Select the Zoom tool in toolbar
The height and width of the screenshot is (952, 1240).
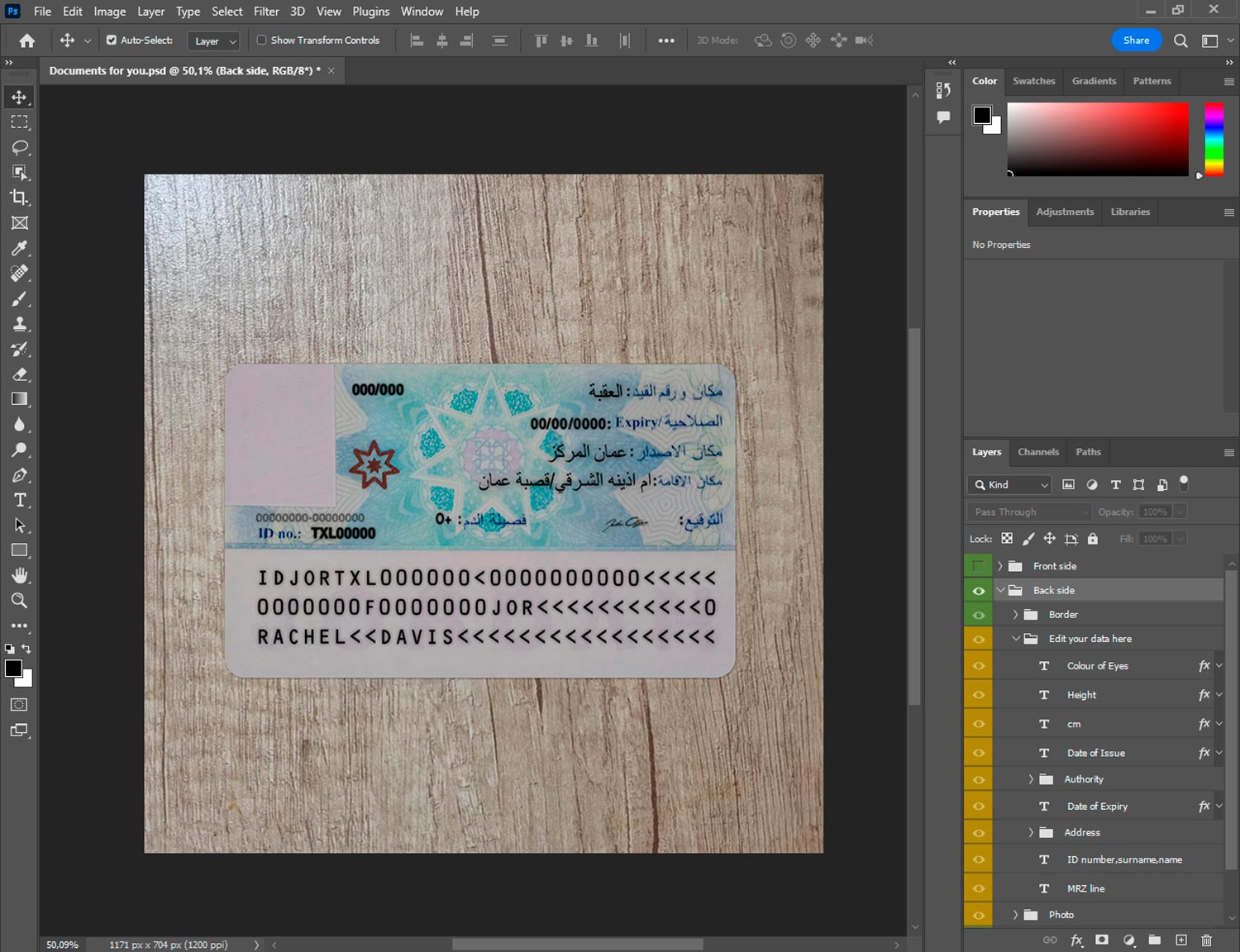pos(20,601)
